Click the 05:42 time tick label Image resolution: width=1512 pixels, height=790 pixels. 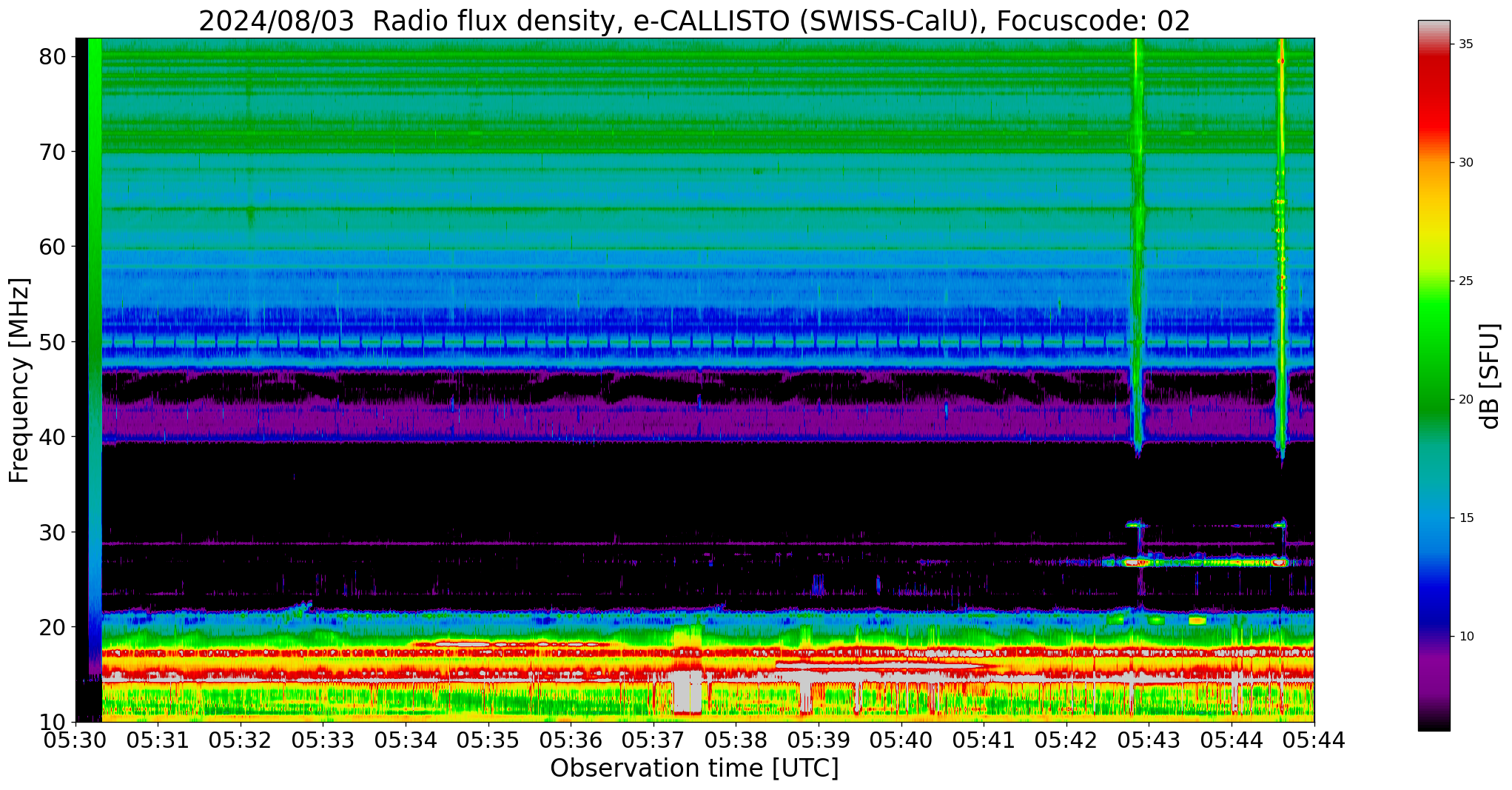[1066, 740]
